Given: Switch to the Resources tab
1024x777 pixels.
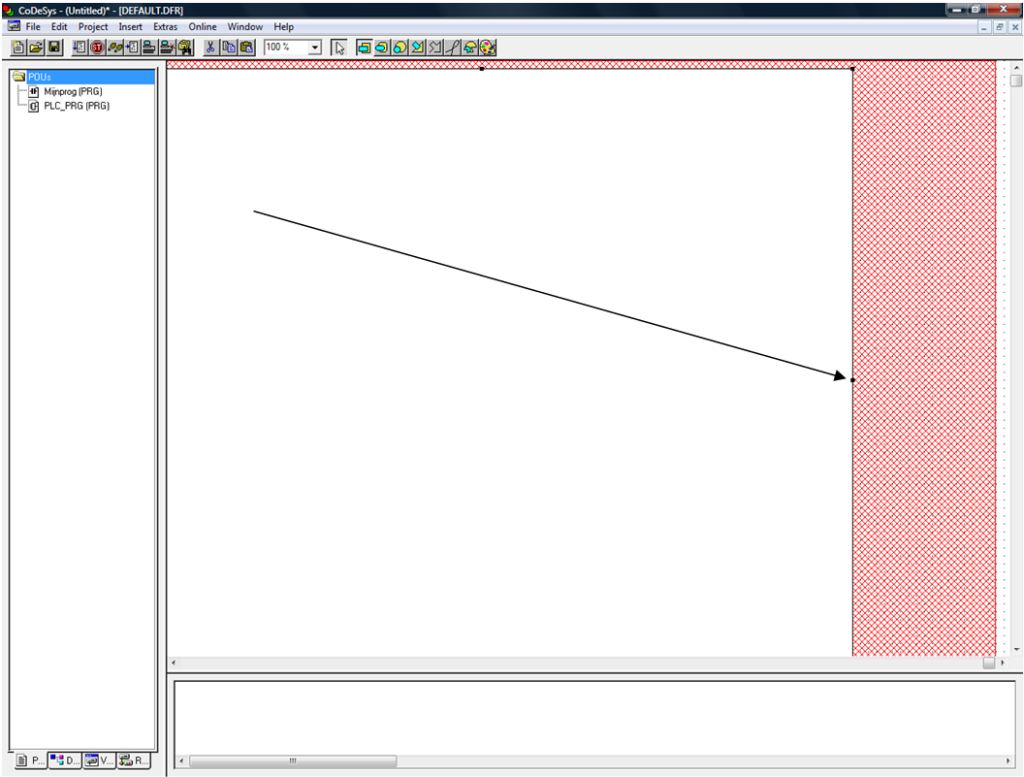Looking at the screenshot, I should pos(132,761).
